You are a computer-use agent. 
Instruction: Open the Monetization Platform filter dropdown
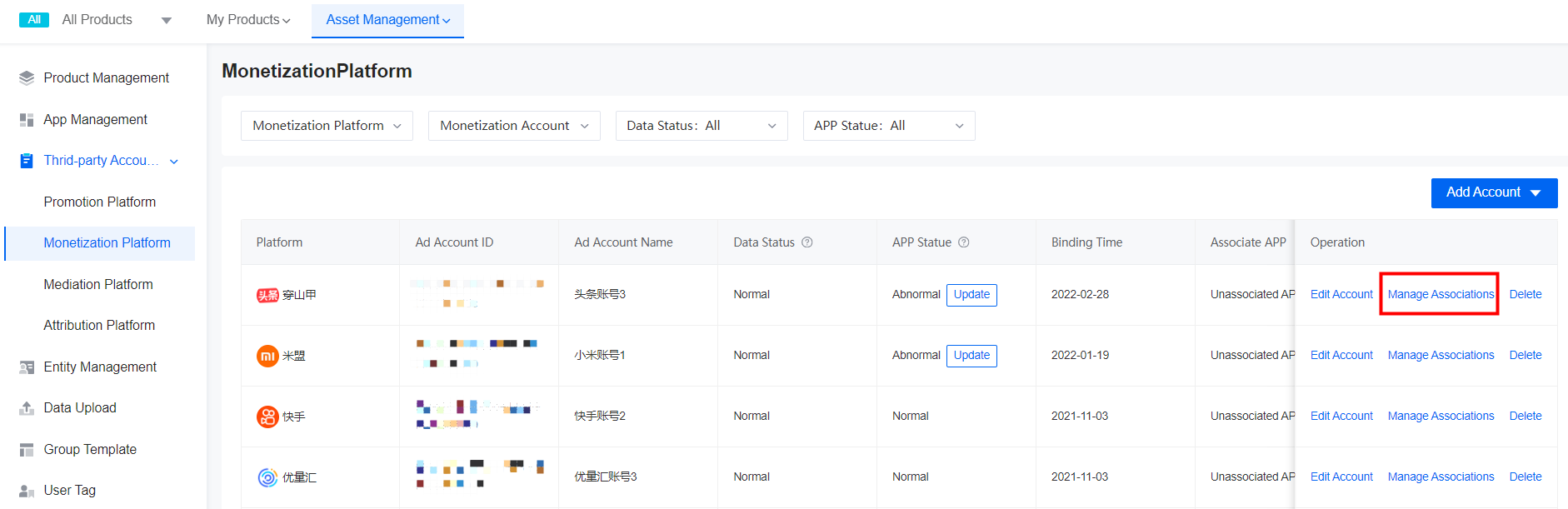(327, 126)
